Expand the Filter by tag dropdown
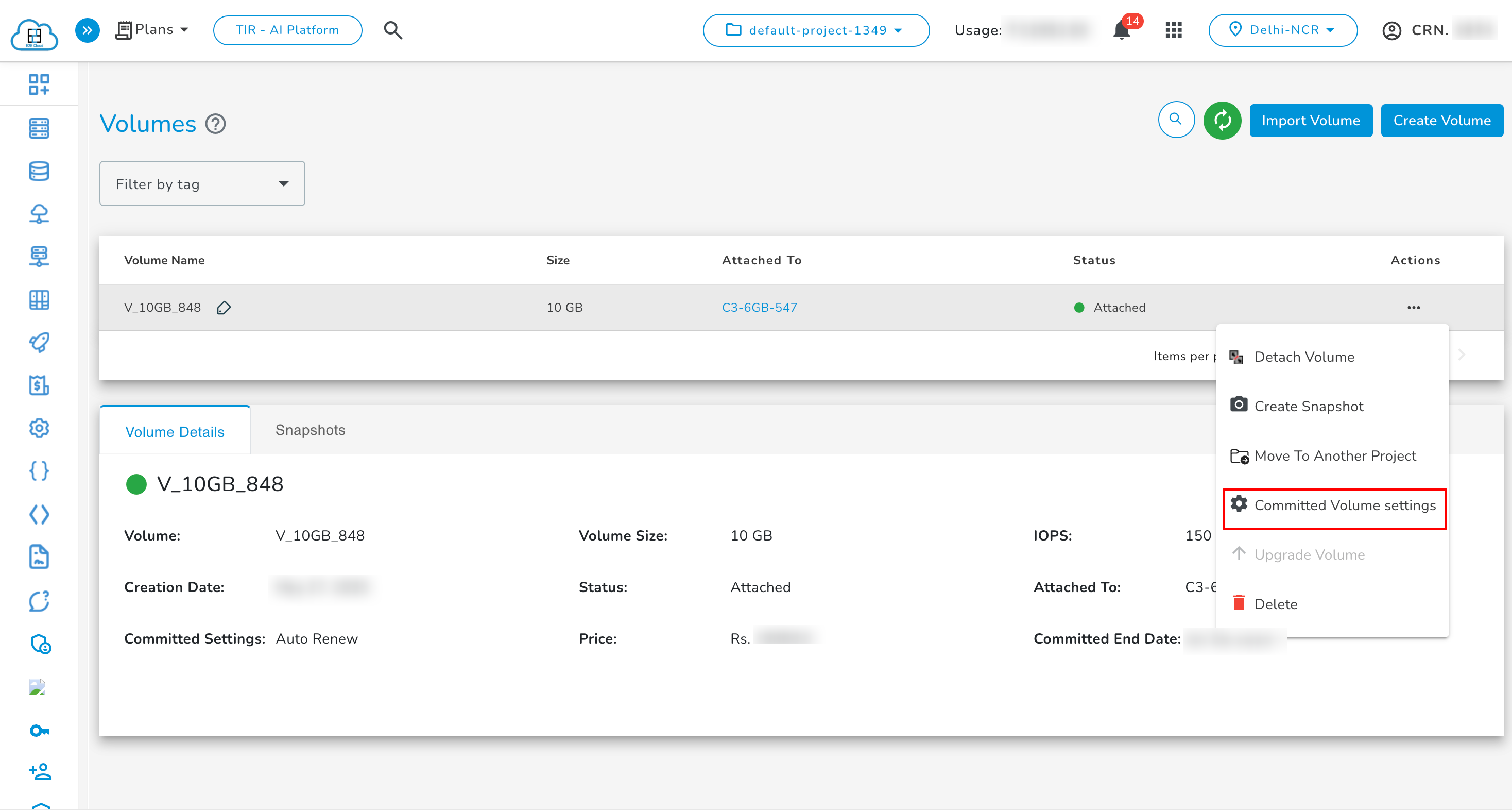 [x=202, y=184]
